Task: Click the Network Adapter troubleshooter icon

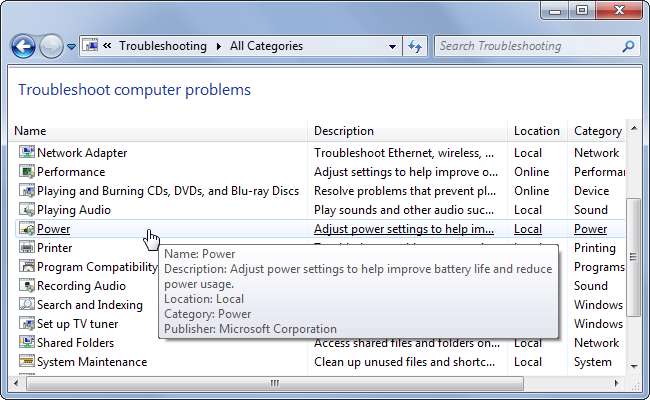Action: click(27, 152)
